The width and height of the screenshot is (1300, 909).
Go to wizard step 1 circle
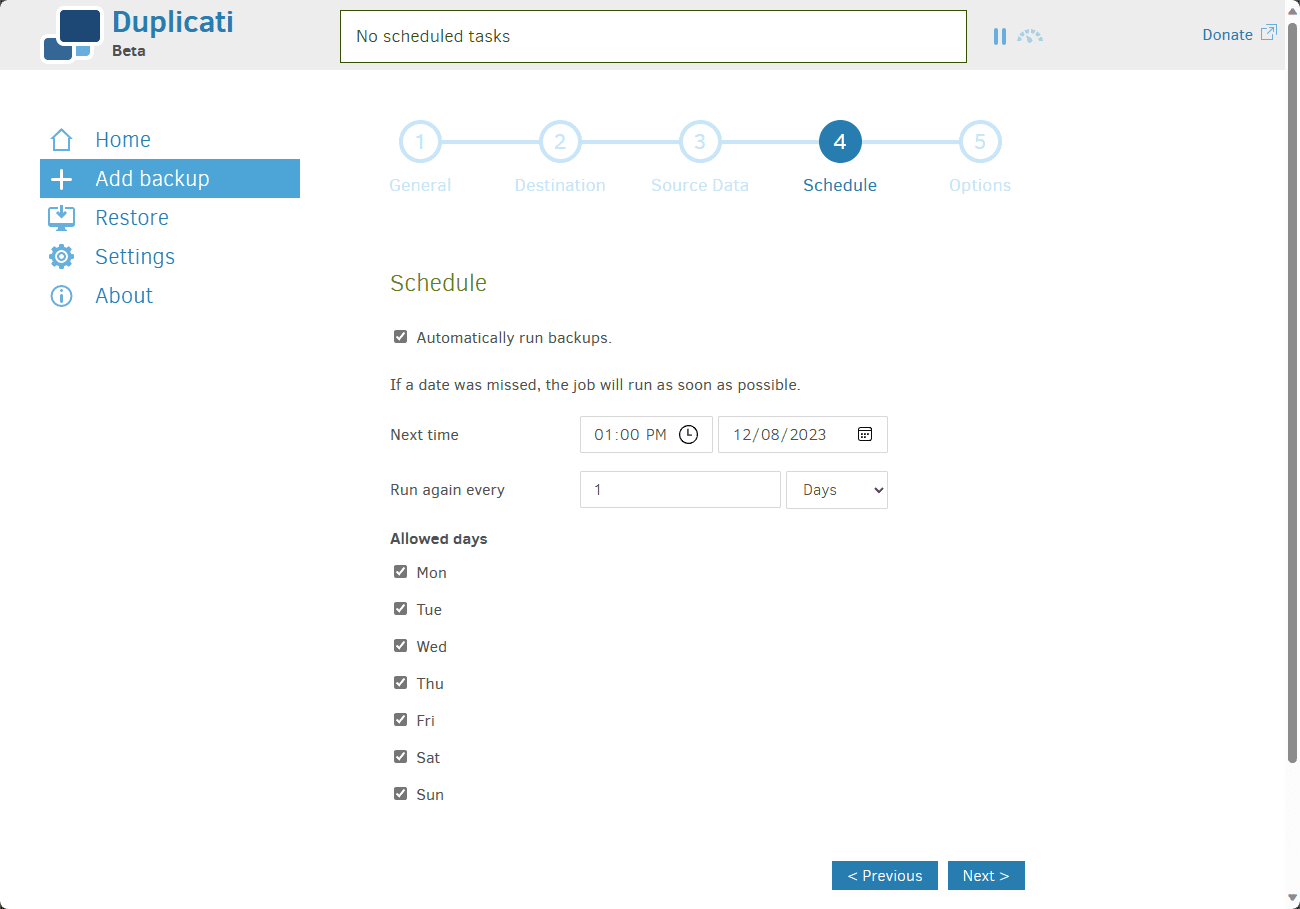pos(420,142)
